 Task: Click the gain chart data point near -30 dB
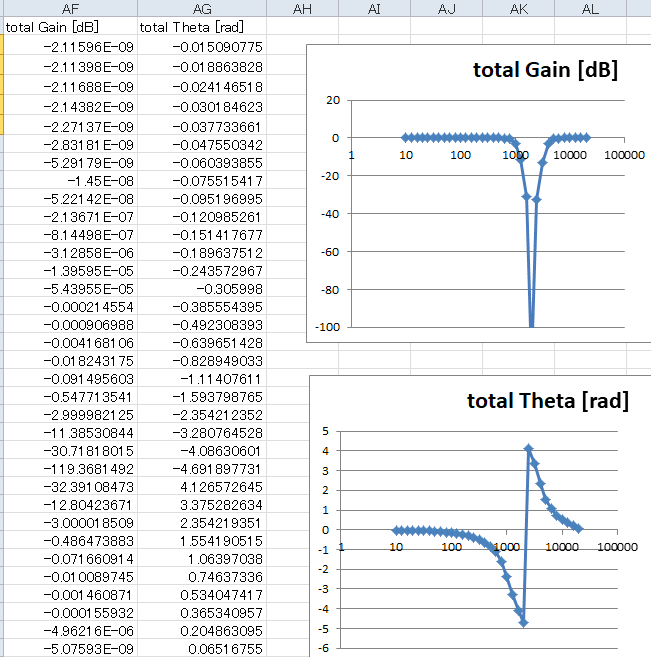pyautogui.click(x=527, y=197)
